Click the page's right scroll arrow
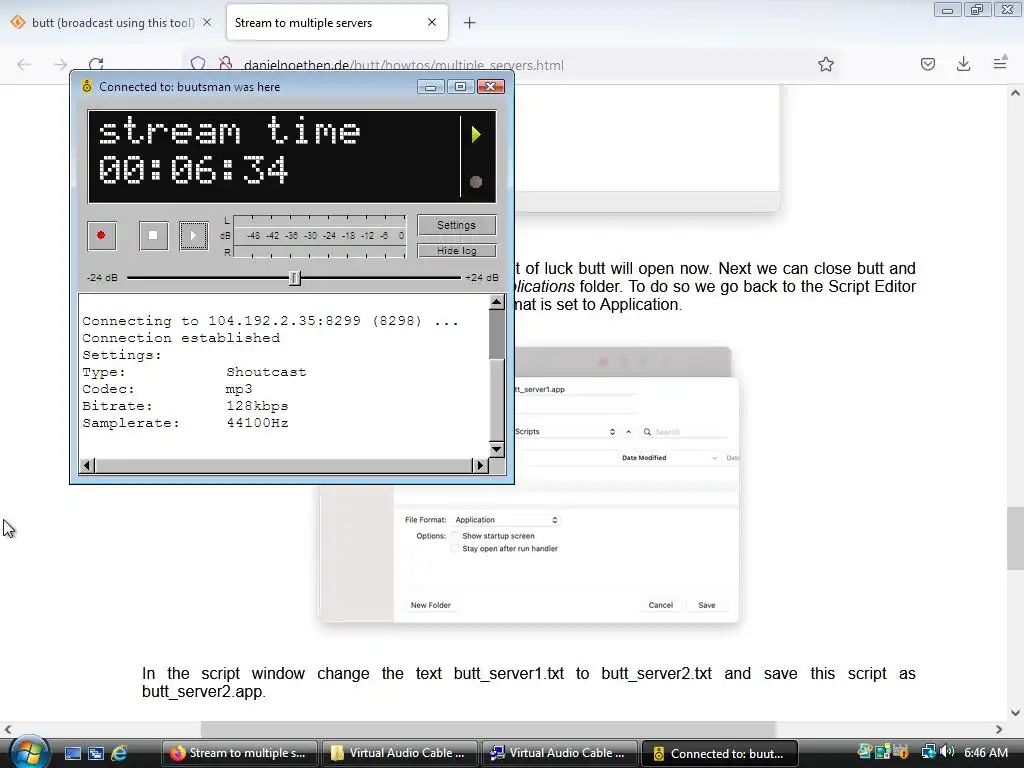 [x=999, y=729]
